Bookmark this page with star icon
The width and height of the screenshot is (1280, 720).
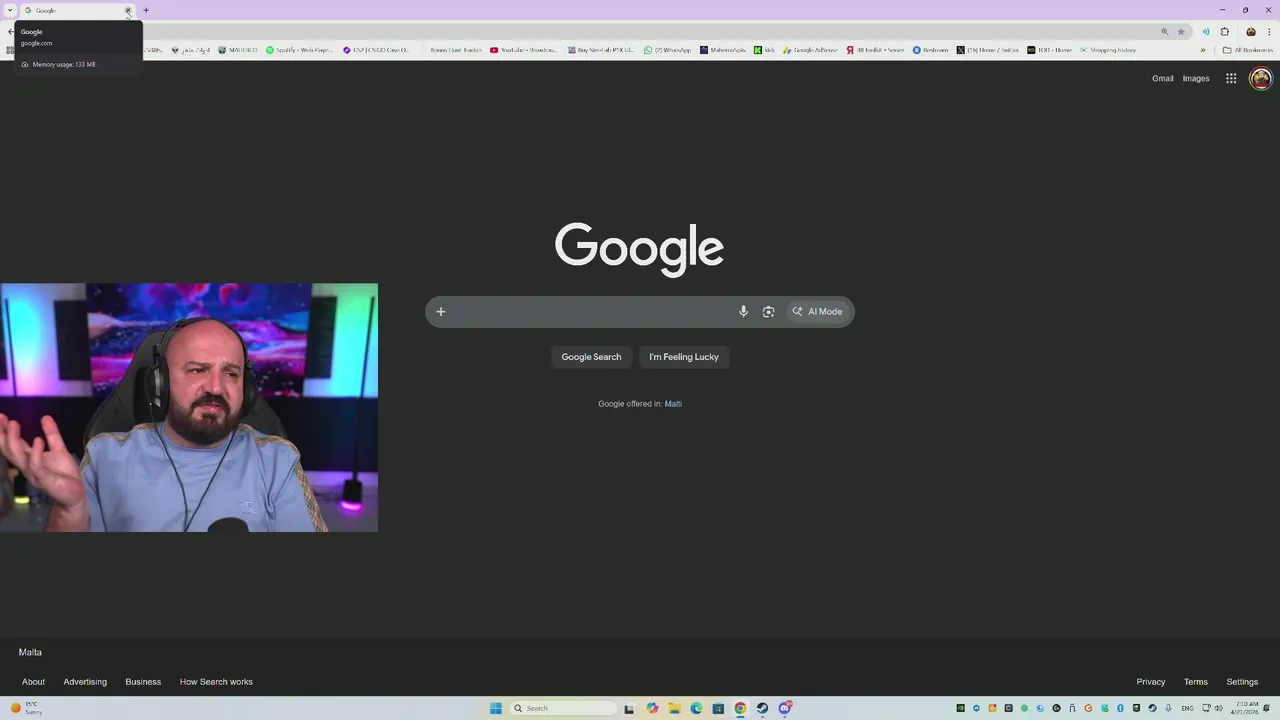click(x=1181, y=32)
